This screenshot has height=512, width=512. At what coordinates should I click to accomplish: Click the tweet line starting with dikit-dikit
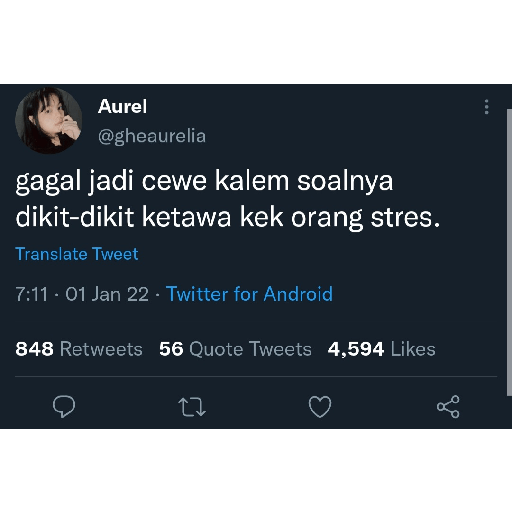(228, 218)
